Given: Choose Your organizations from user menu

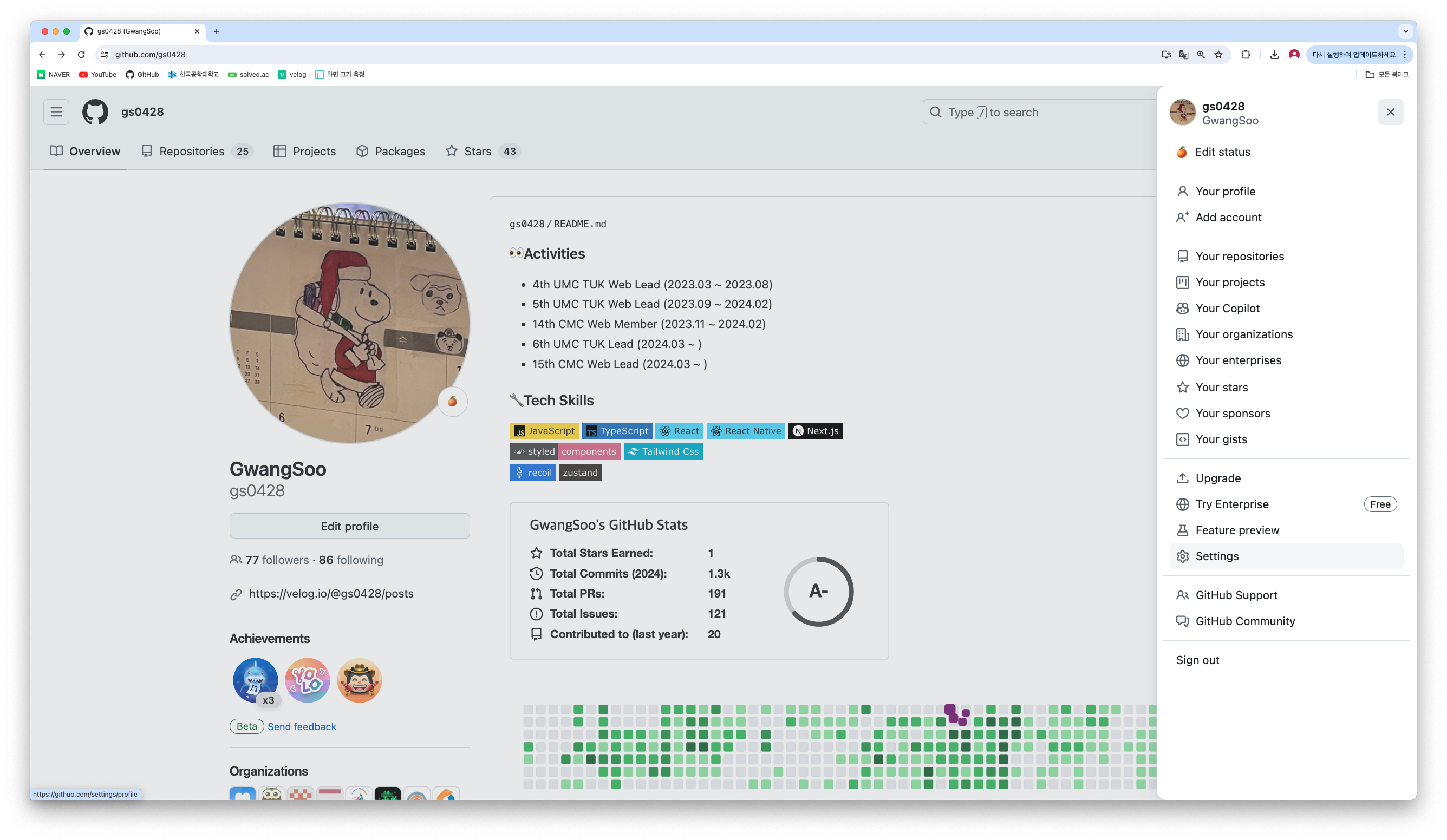Looking at the screenshot, I should point(1244,334).
